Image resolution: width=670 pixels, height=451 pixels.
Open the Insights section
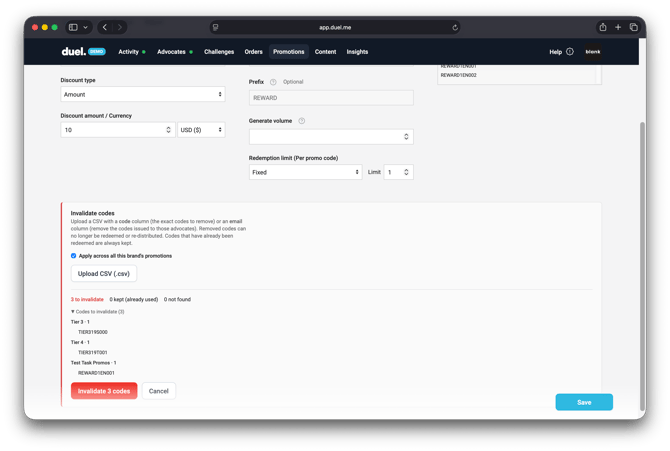(x=357, y=52)
